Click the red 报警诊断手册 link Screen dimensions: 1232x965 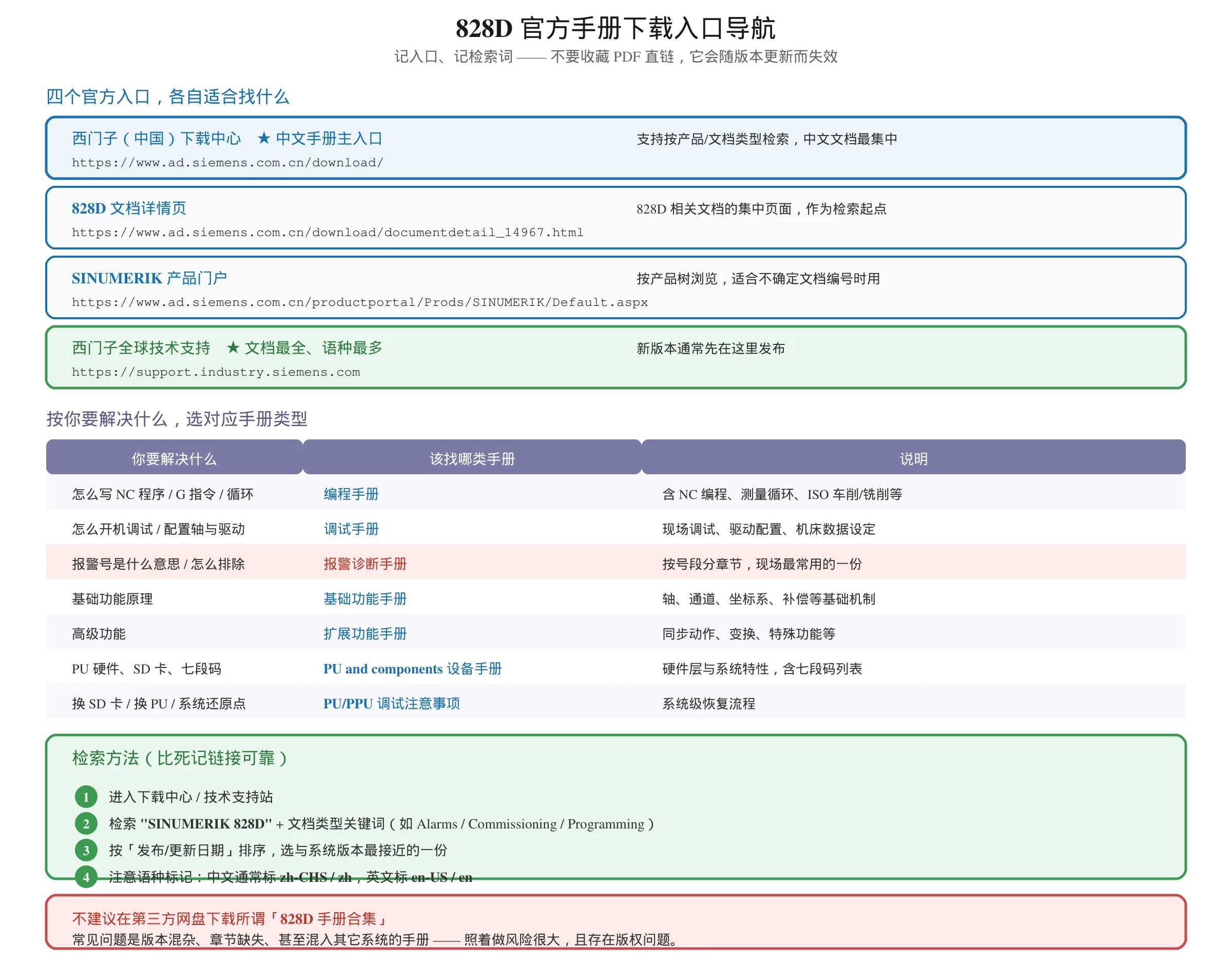click(x=365, y=565)
